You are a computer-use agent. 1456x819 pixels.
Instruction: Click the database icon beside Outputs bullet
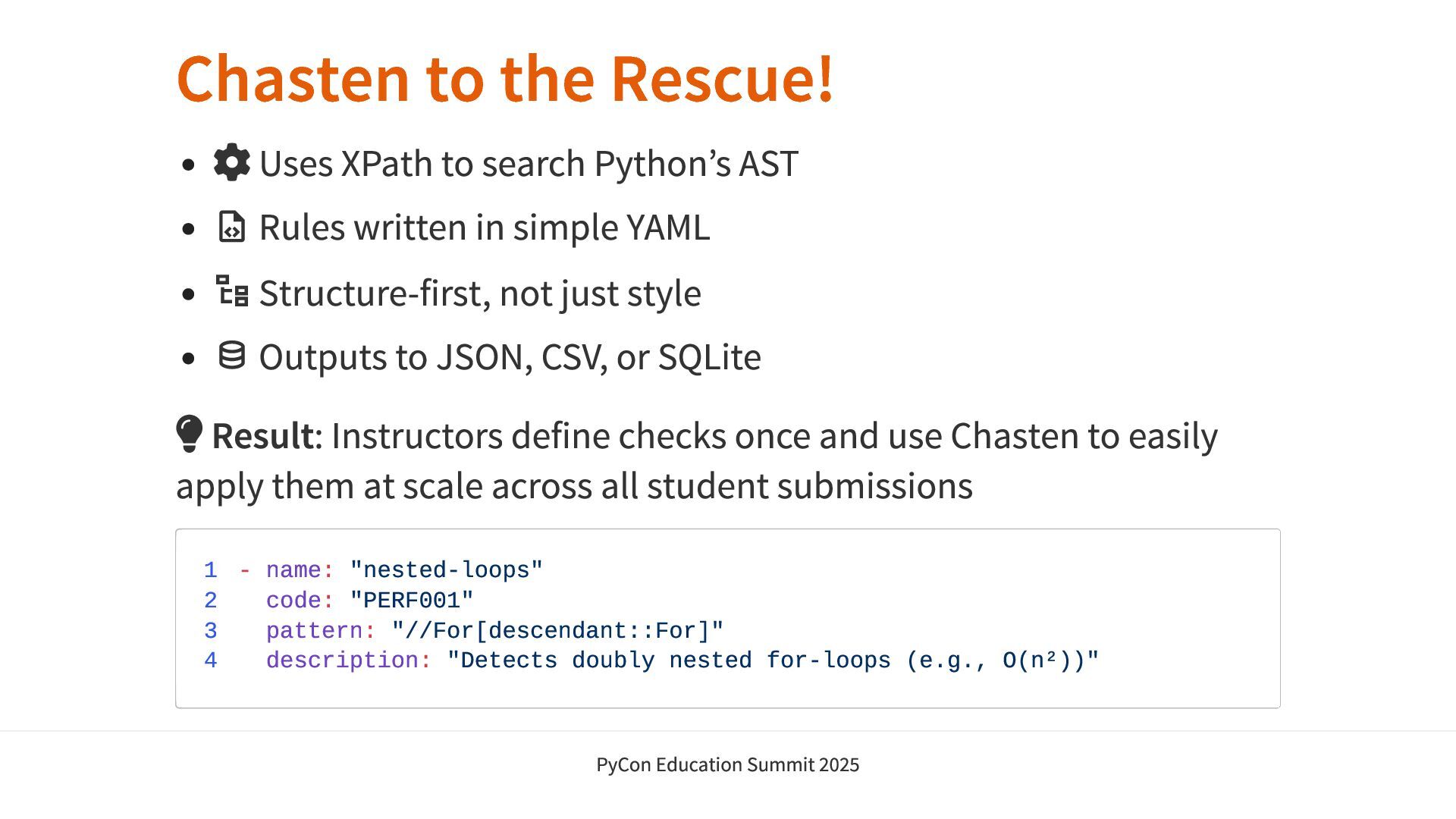[231, 356]
